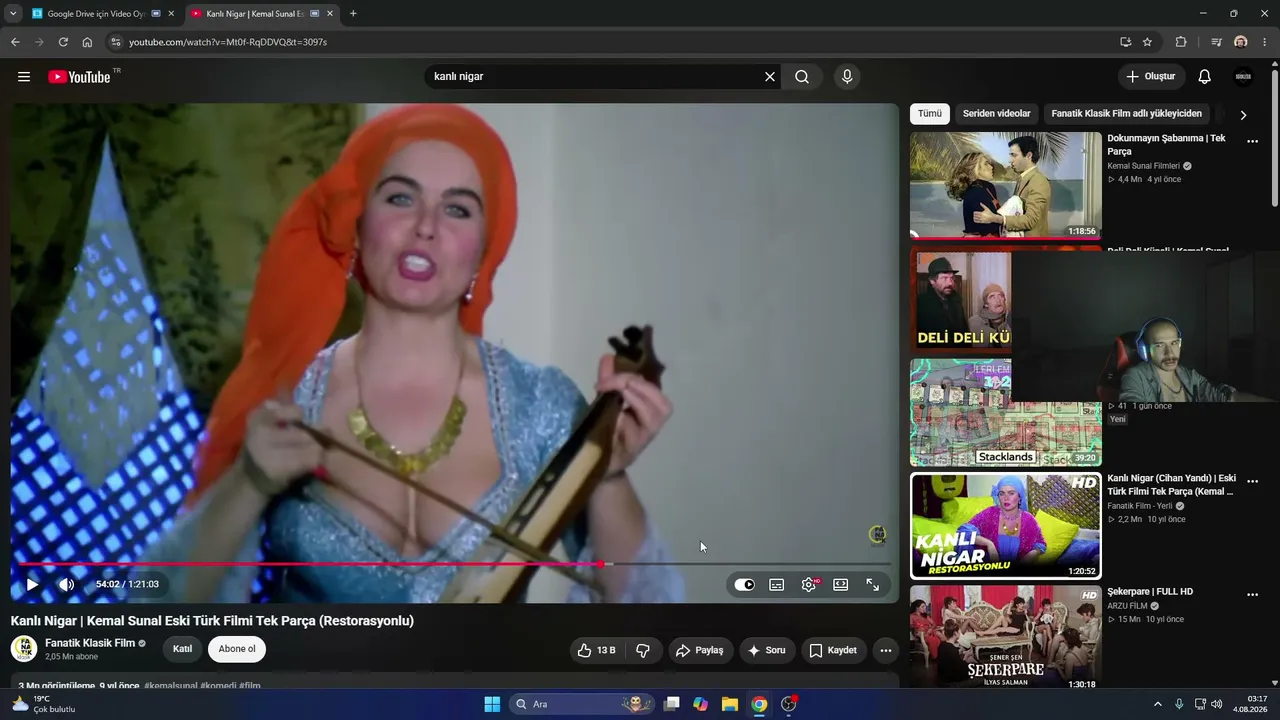Screen dimensions: 1280x720
Task: Click the Oluştur create button
Action: coord(1151,77)
